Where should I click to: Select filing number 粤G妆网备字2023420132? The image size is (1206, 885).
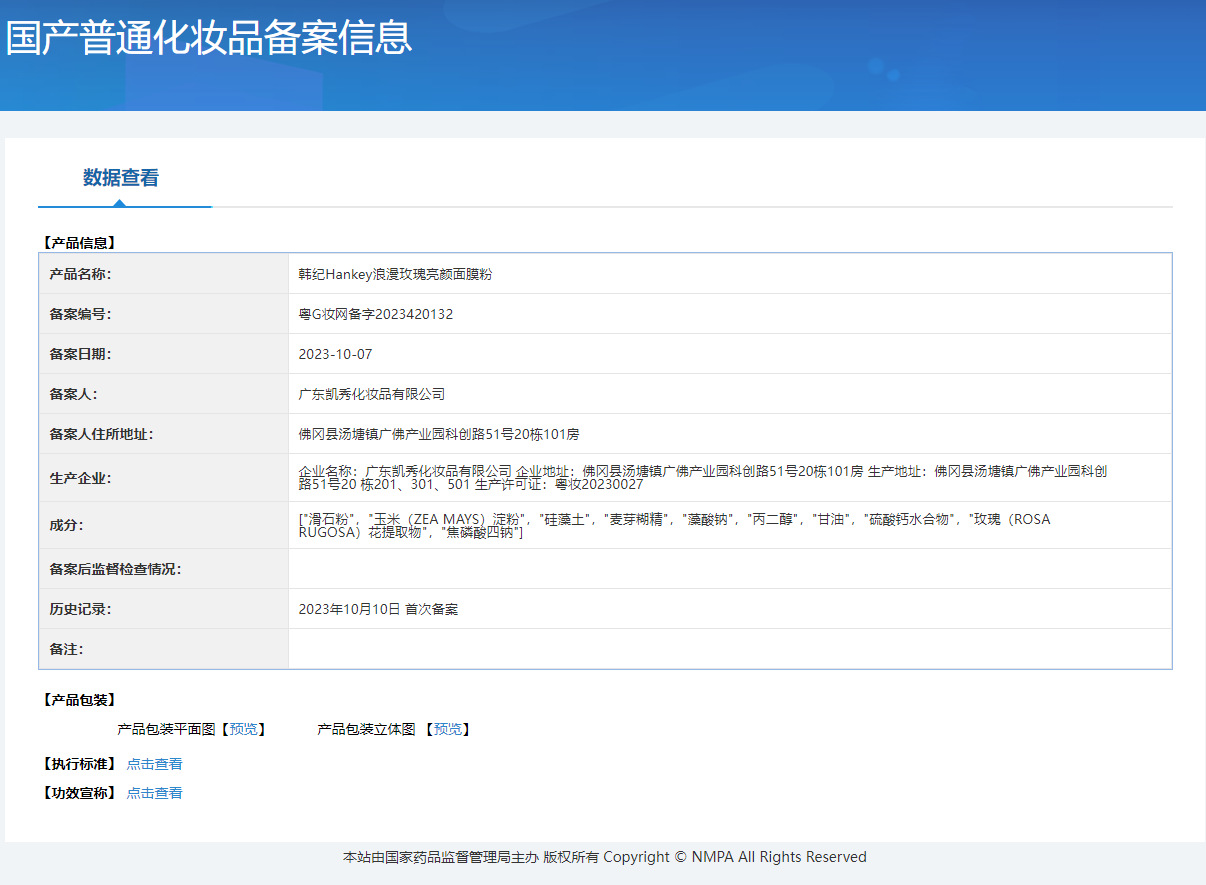pos(376,314)
